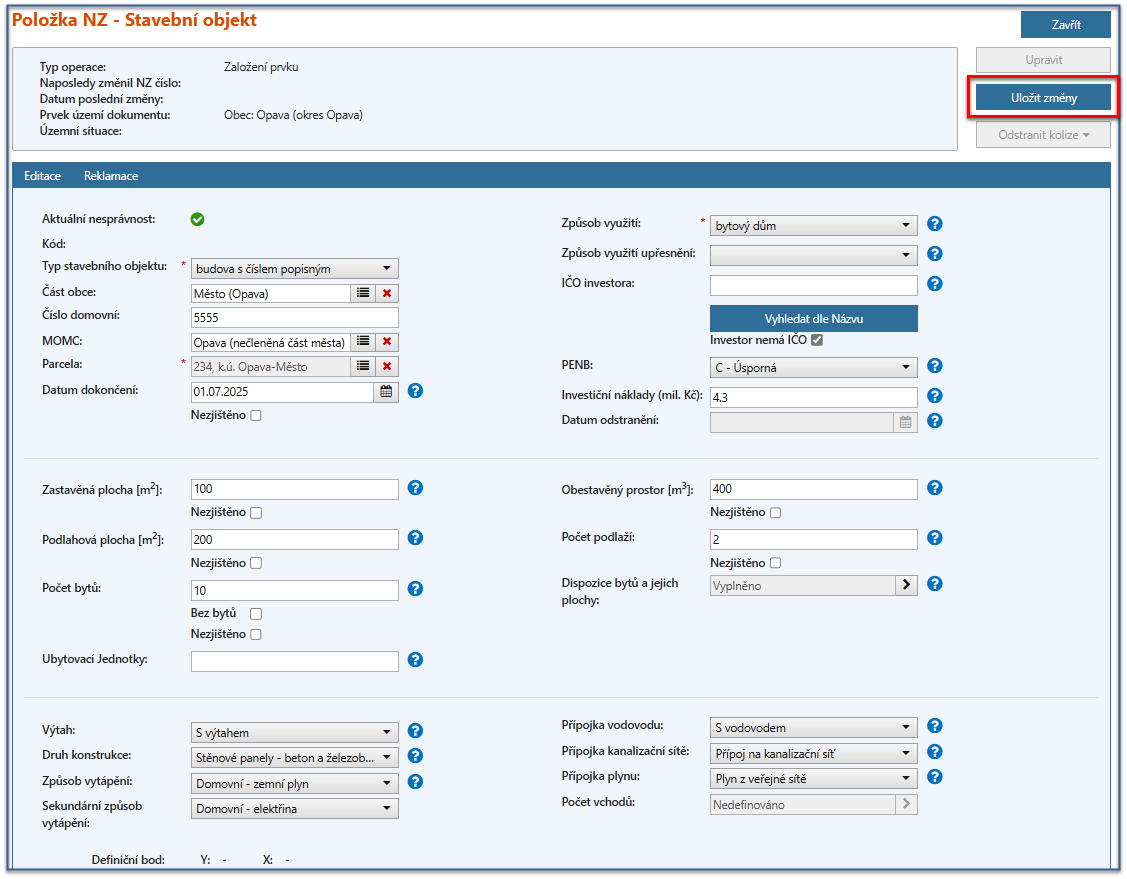Open help icon beside Počet bytů
Screen dimensions: 1127x879
pos(416,589)
